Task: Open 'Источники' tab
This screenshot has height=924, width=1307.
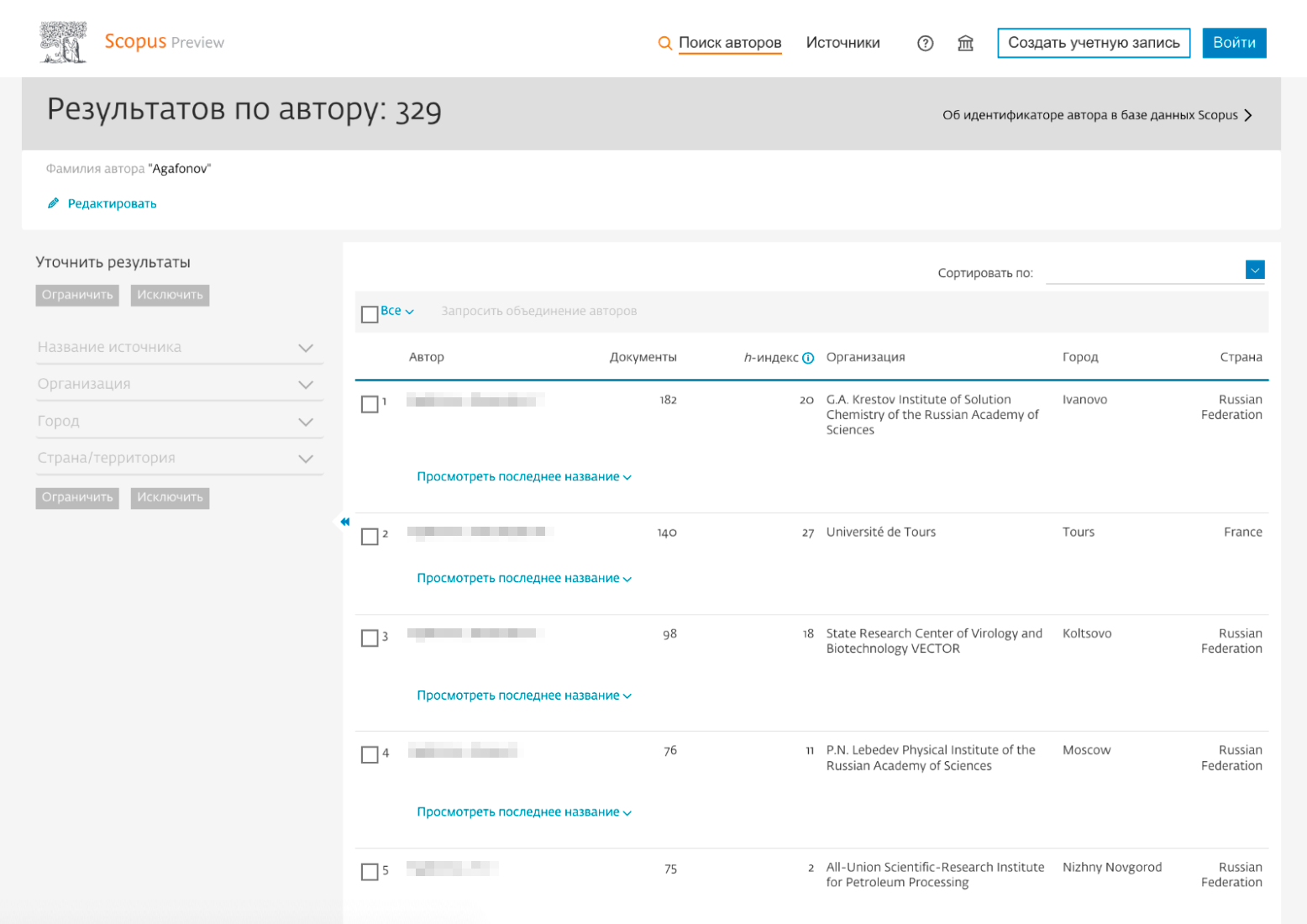Action: (x=842, y=43)
